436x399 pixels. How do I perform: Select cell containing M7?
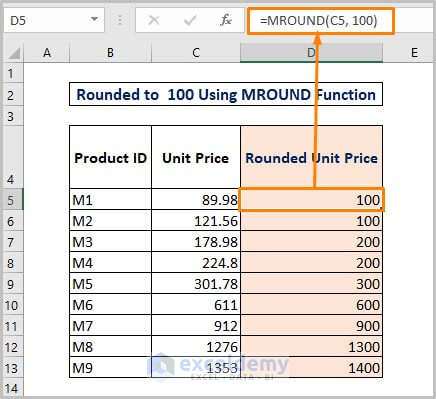click(110, 325)
